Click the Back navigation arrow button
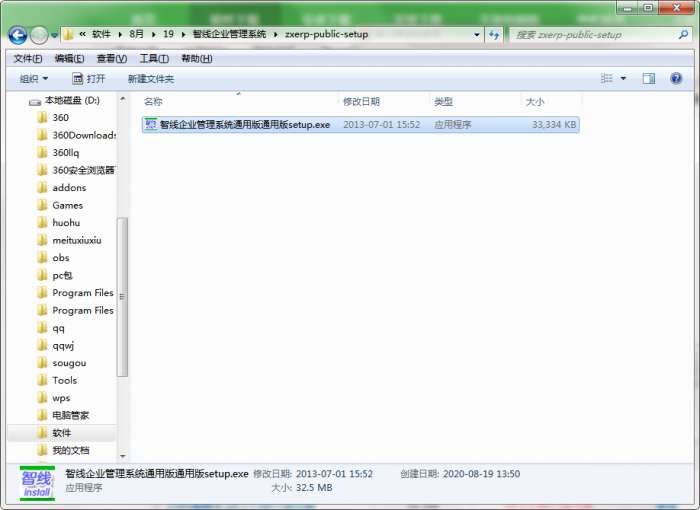The width and height of the screenshot is (700, 510). [18, 35]
